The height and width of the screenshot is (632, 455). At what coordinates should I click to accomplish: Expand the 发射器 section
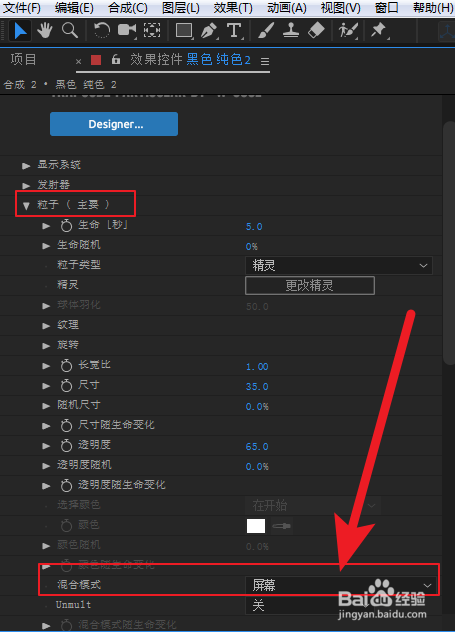(x=26, y=185)
